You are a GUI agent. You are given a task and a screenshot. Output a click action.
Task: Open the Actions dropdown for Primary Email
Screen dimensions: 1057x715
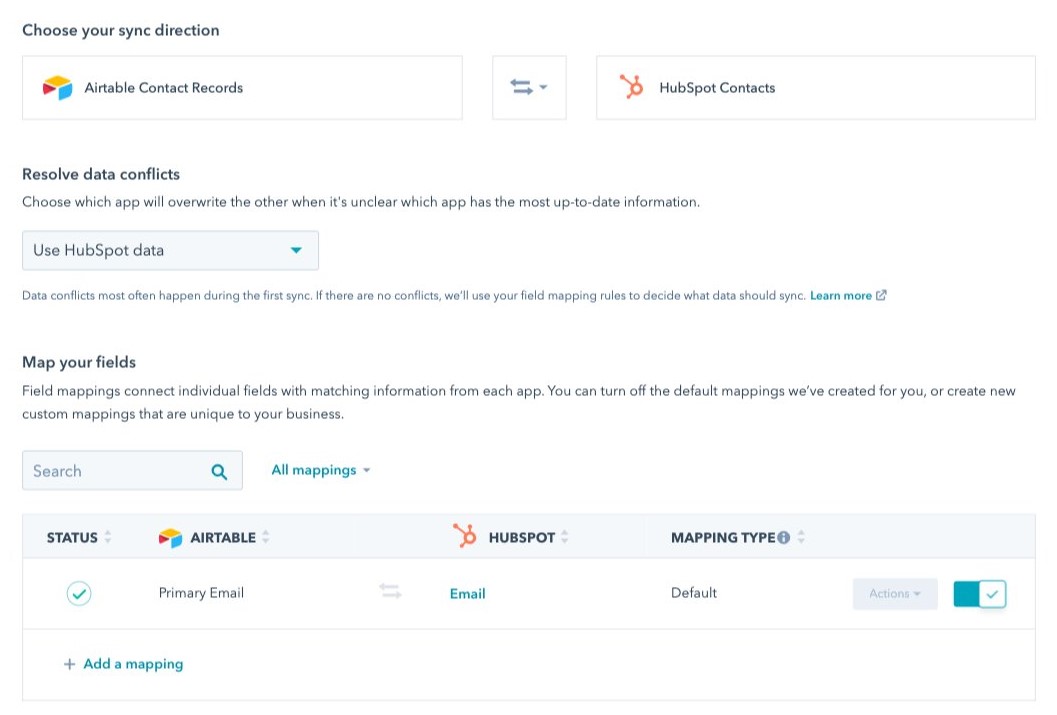tap(895, 594)
